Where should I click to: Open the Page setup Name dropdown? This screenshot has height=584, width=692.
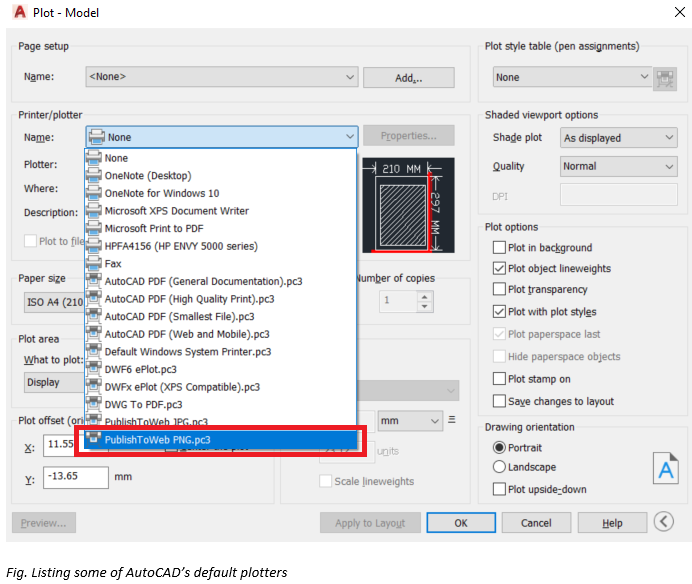coord(221,77)
